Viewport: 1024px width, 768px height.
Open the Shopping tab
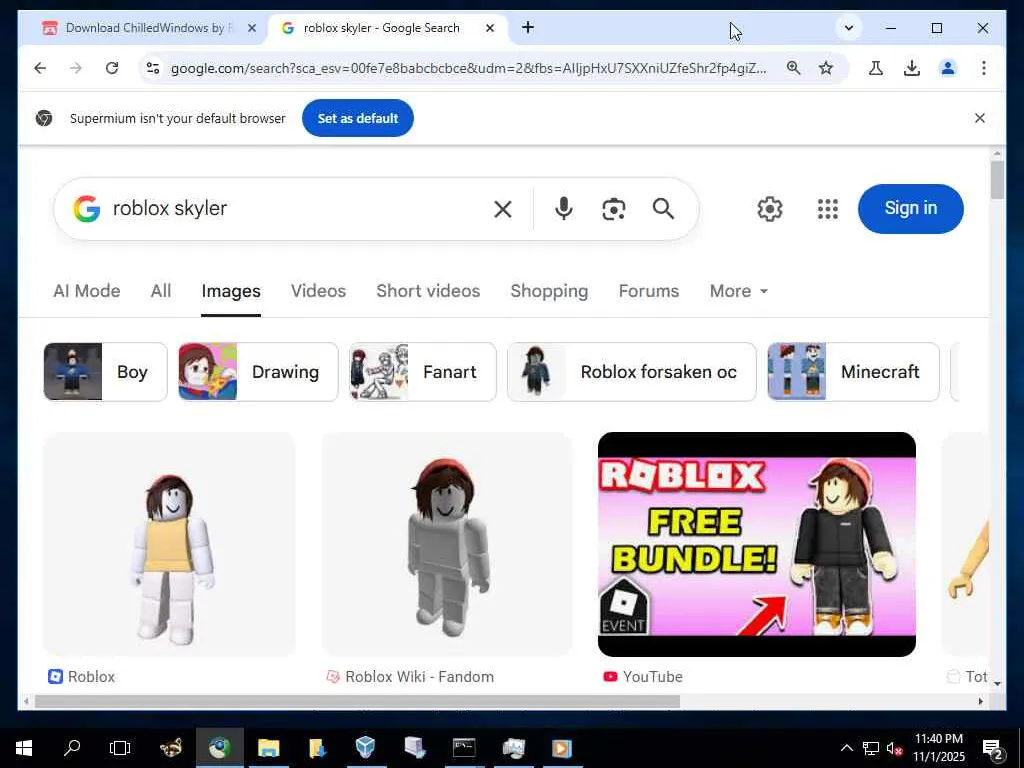pyautogui.click(x=549, y=291)
